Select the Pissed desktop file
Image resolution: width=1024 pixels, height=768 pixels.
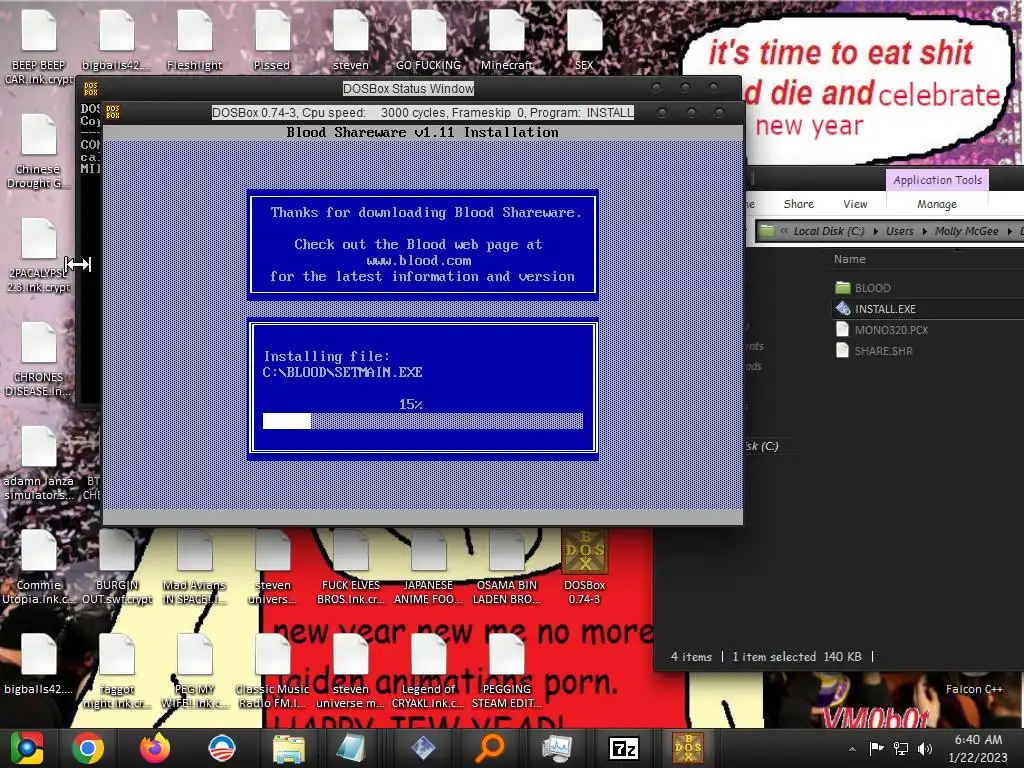point(272,38)
